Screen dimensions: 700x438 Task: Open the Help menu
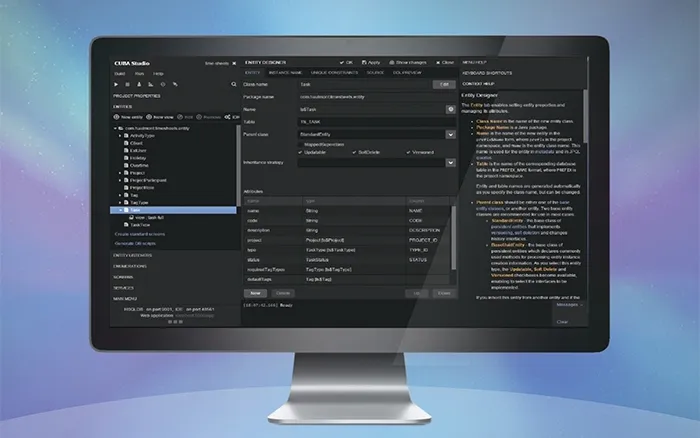[158, 74]
